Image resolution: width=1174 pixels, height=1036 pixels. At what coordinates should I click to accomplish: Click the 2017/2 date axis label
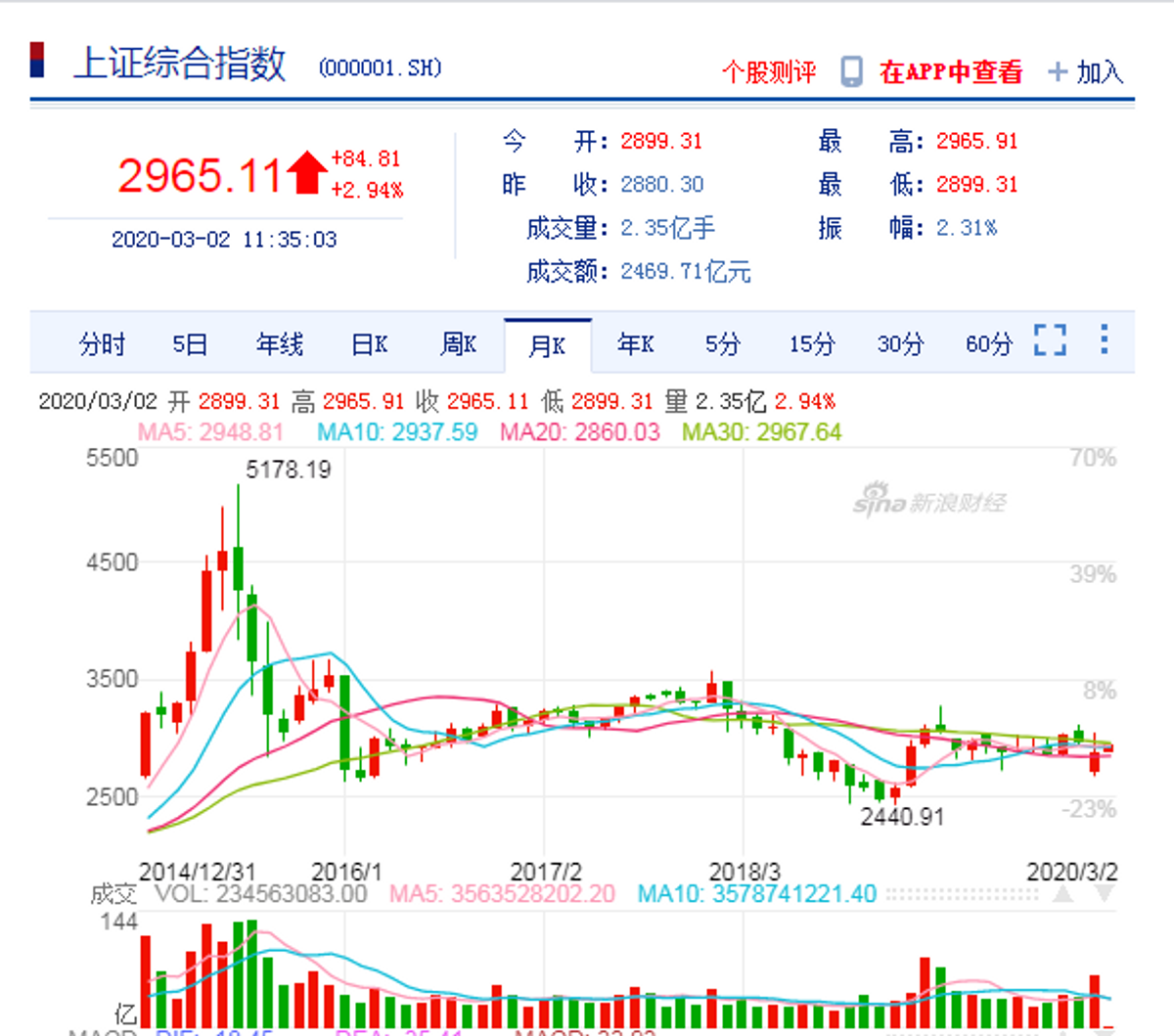[546, 872]
